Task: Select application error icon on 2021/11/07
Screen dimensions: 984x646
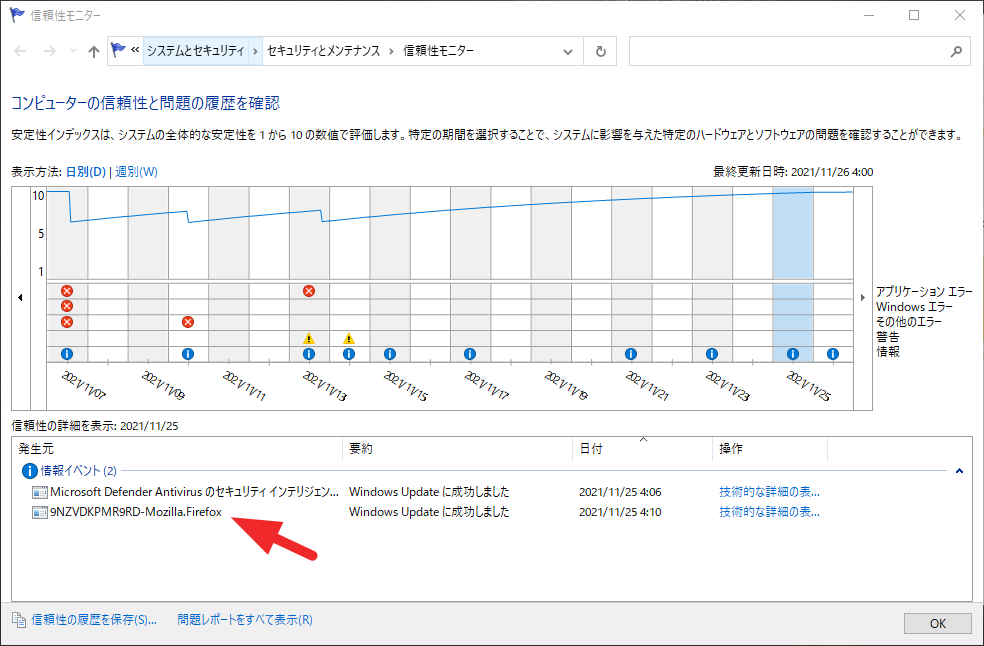Action: click(x=67, y=291)
